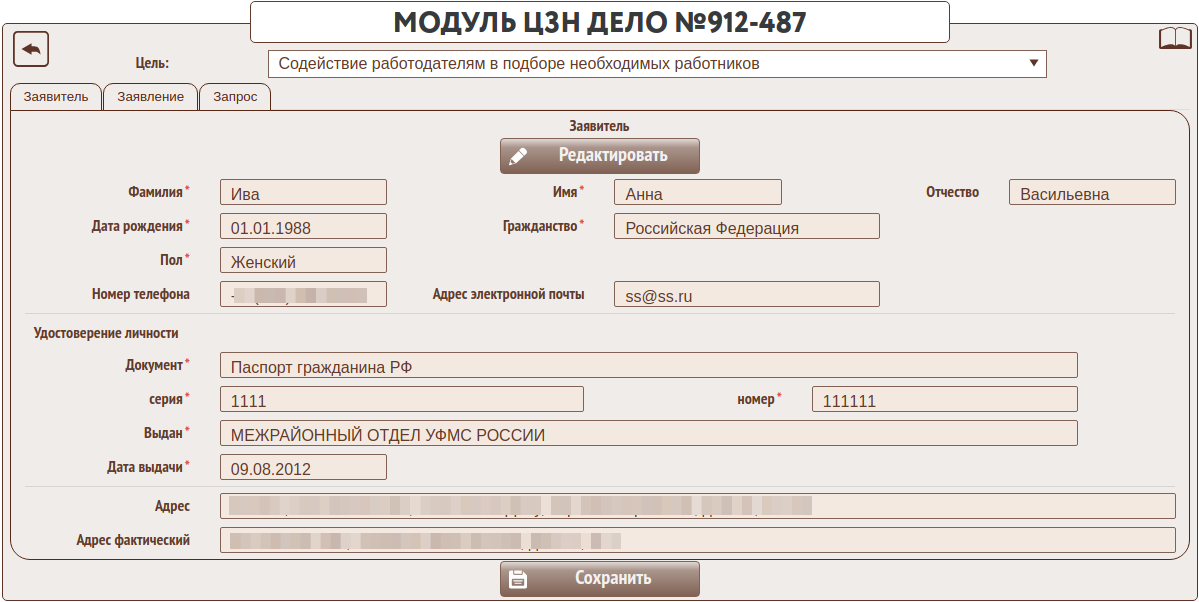Focus the passport номер field
1199x602 pixels.
pos(944,400)
